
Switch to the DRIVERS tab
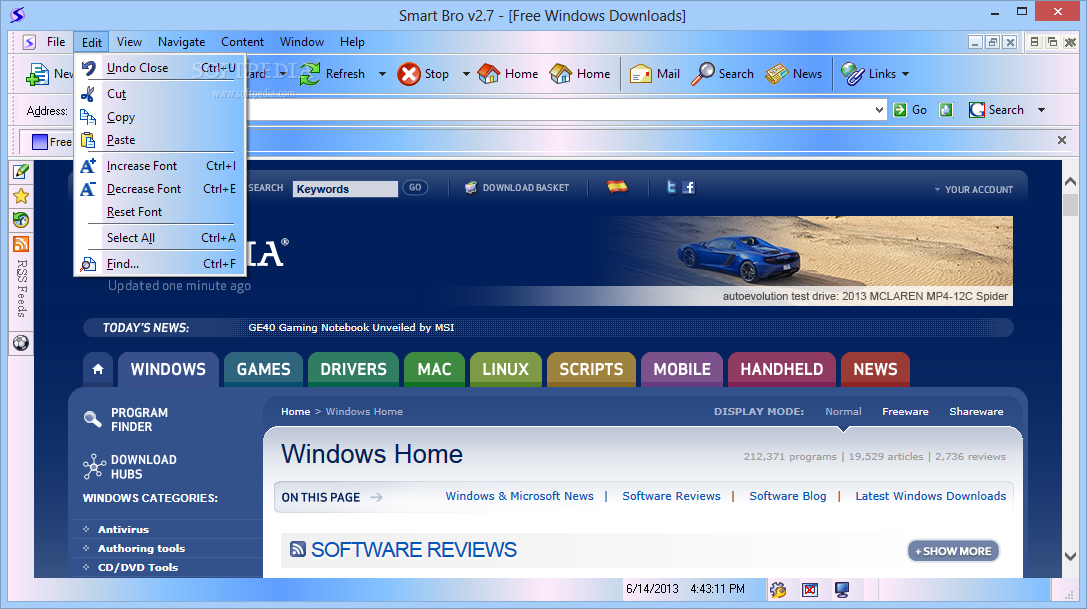pos(354,369)
